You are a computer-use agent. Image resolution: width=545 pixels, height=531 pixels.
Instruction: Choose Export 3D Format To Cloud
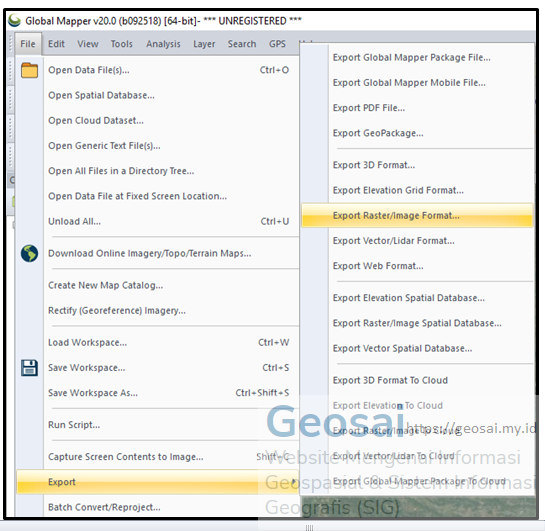[x=417, y=380]
